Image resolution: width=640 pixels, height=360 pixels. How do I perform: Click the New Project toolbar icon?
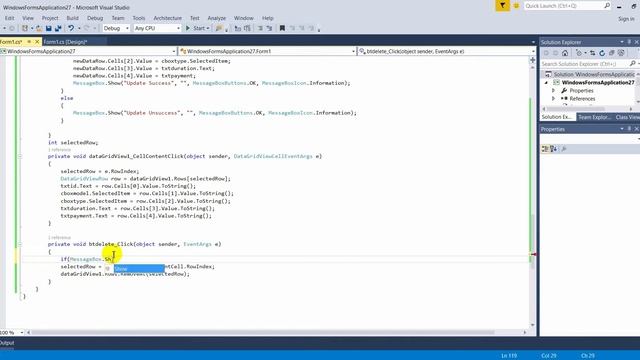click(25, 28)
